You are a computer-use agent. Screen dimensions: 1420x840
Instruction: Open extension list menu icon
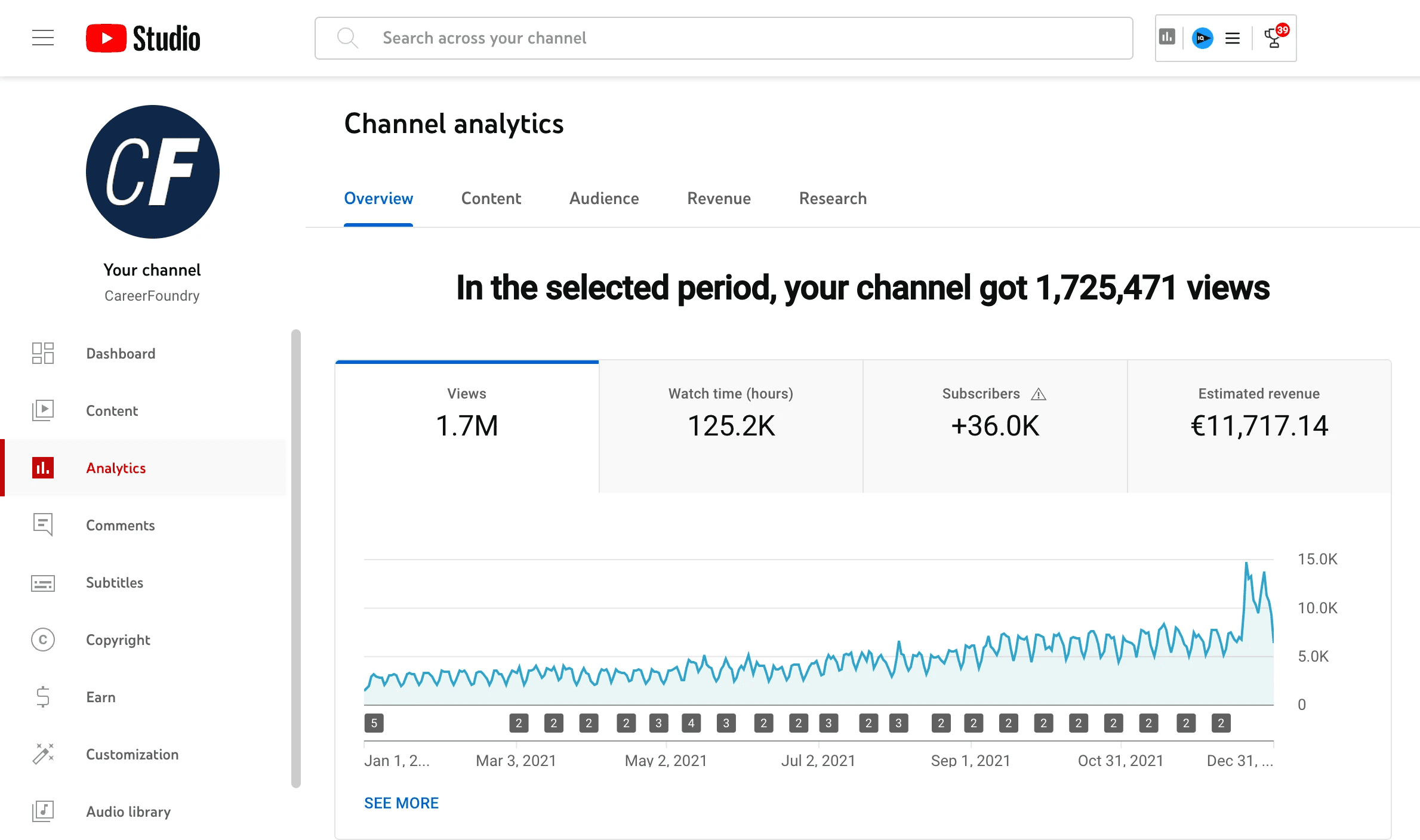pos(1233,38)
